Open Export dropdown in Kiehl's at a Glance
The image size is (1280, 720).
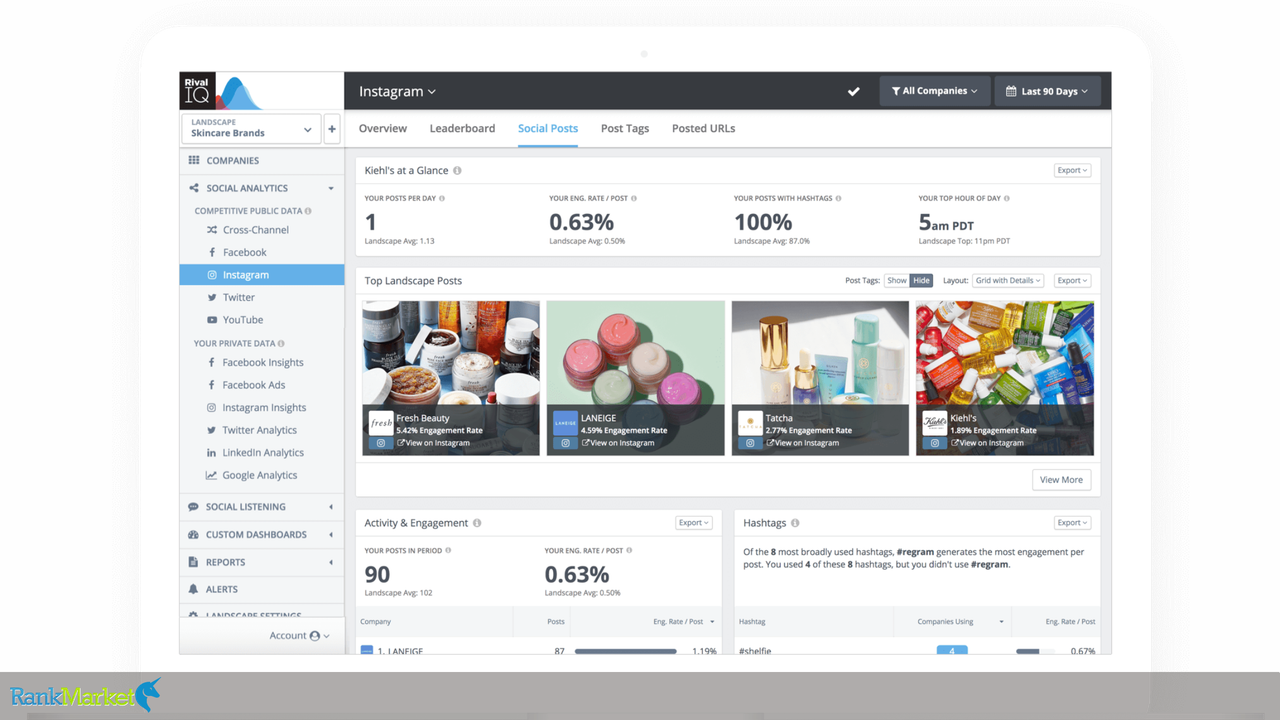pos(1072,170)
